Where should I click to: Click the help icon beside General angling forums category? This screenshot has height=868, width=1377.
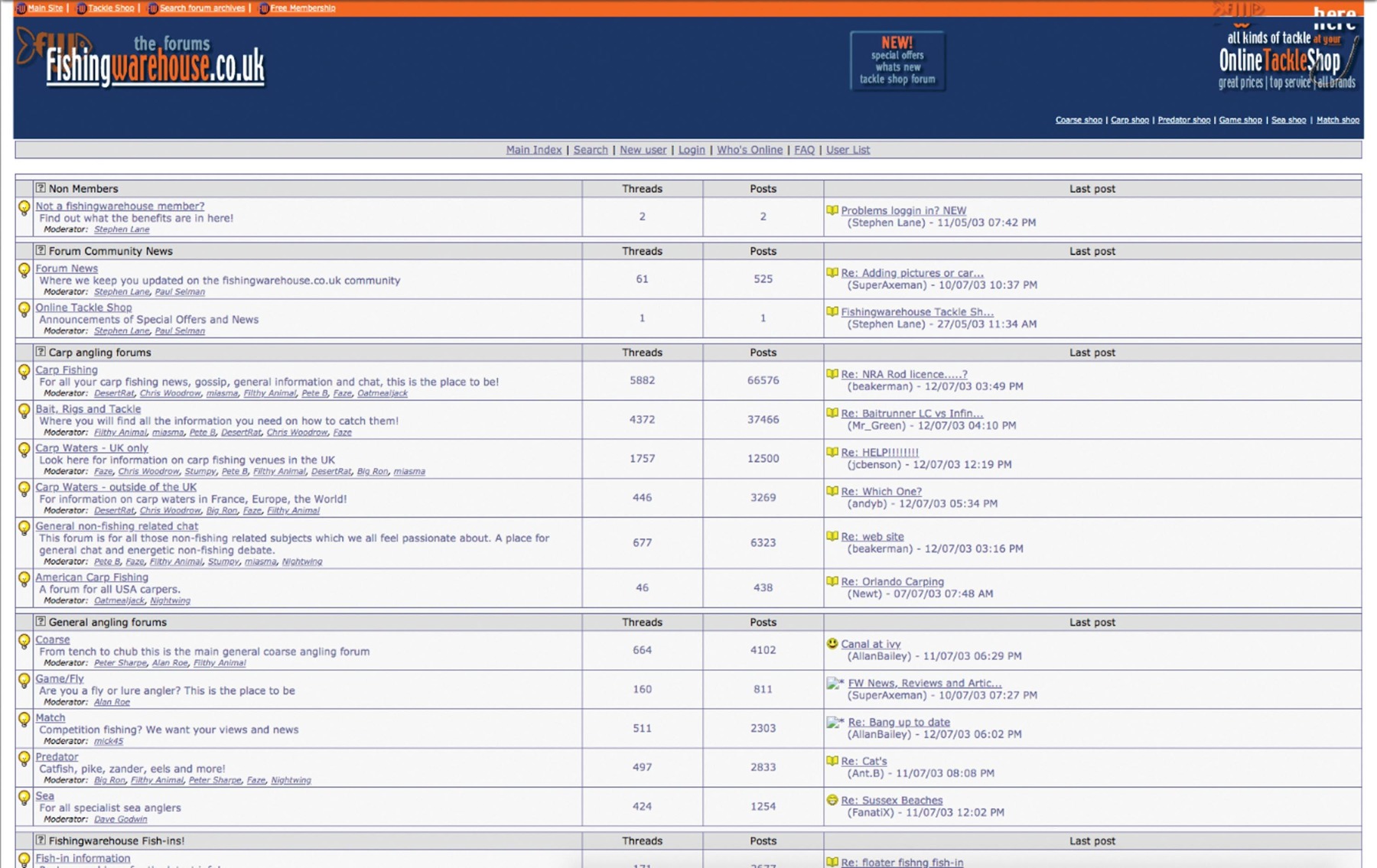(41, 622)
